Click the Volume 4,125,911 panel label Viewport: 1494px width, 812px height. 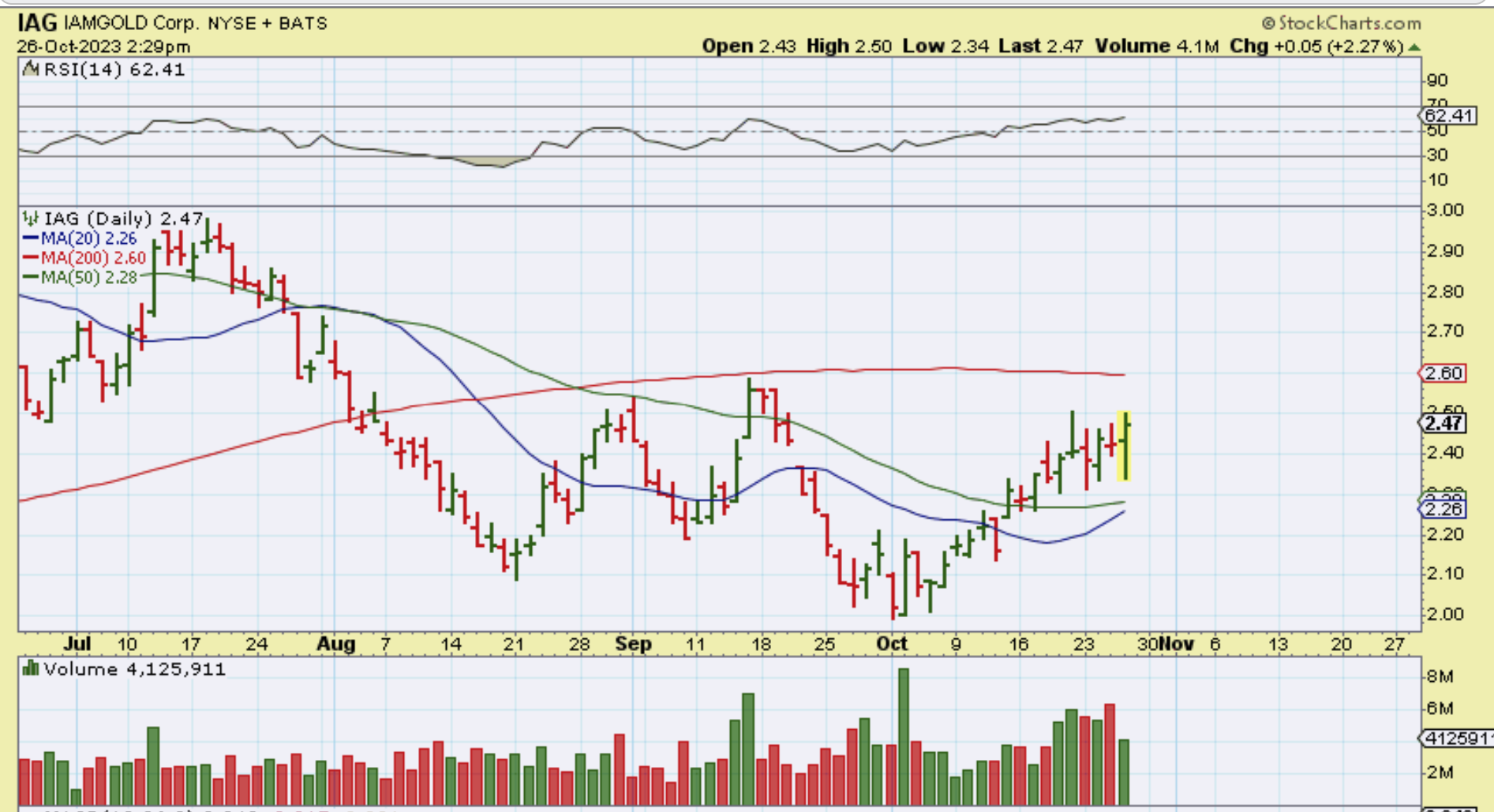pyautogui.click(x=135, y=669)
